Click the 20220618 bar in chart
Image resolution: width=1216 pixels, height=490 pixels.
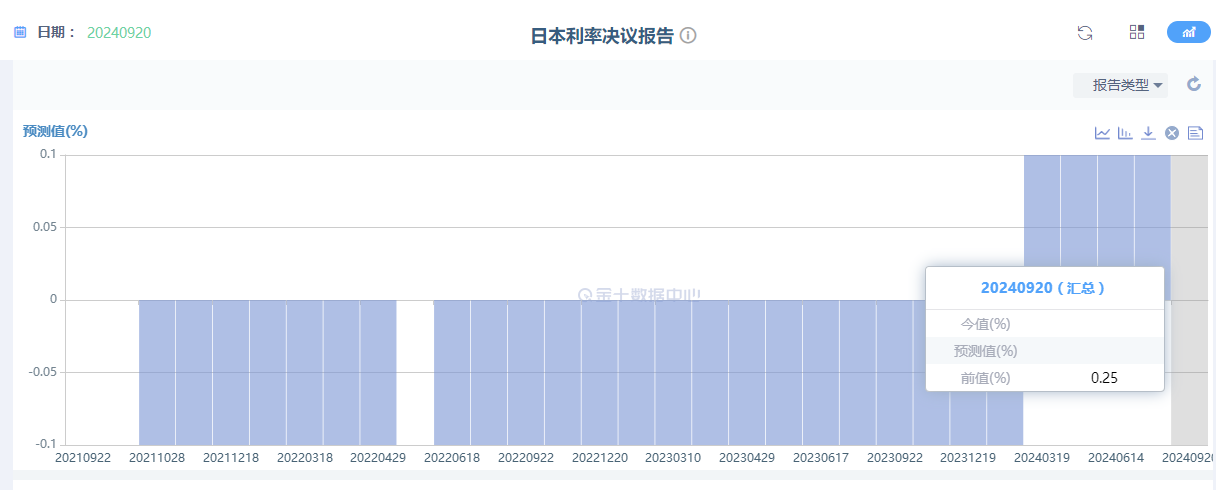click(452, 372)
